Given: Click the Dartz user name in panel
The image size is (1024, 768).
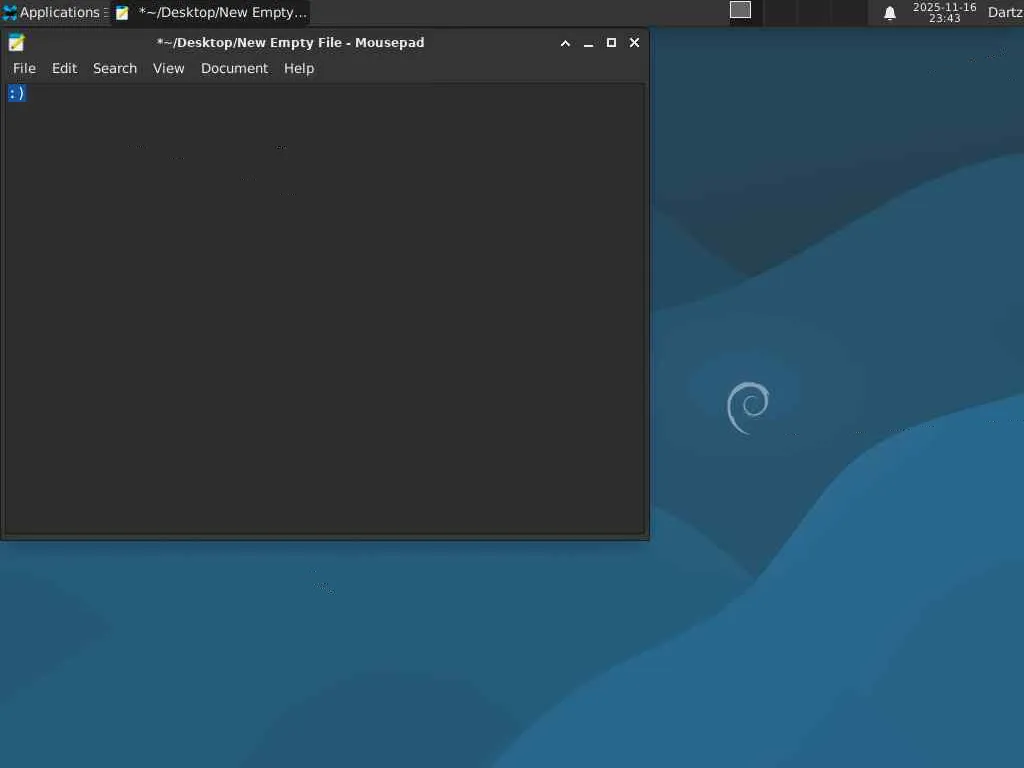Looking at the screenshot, I should (1004, 12).
